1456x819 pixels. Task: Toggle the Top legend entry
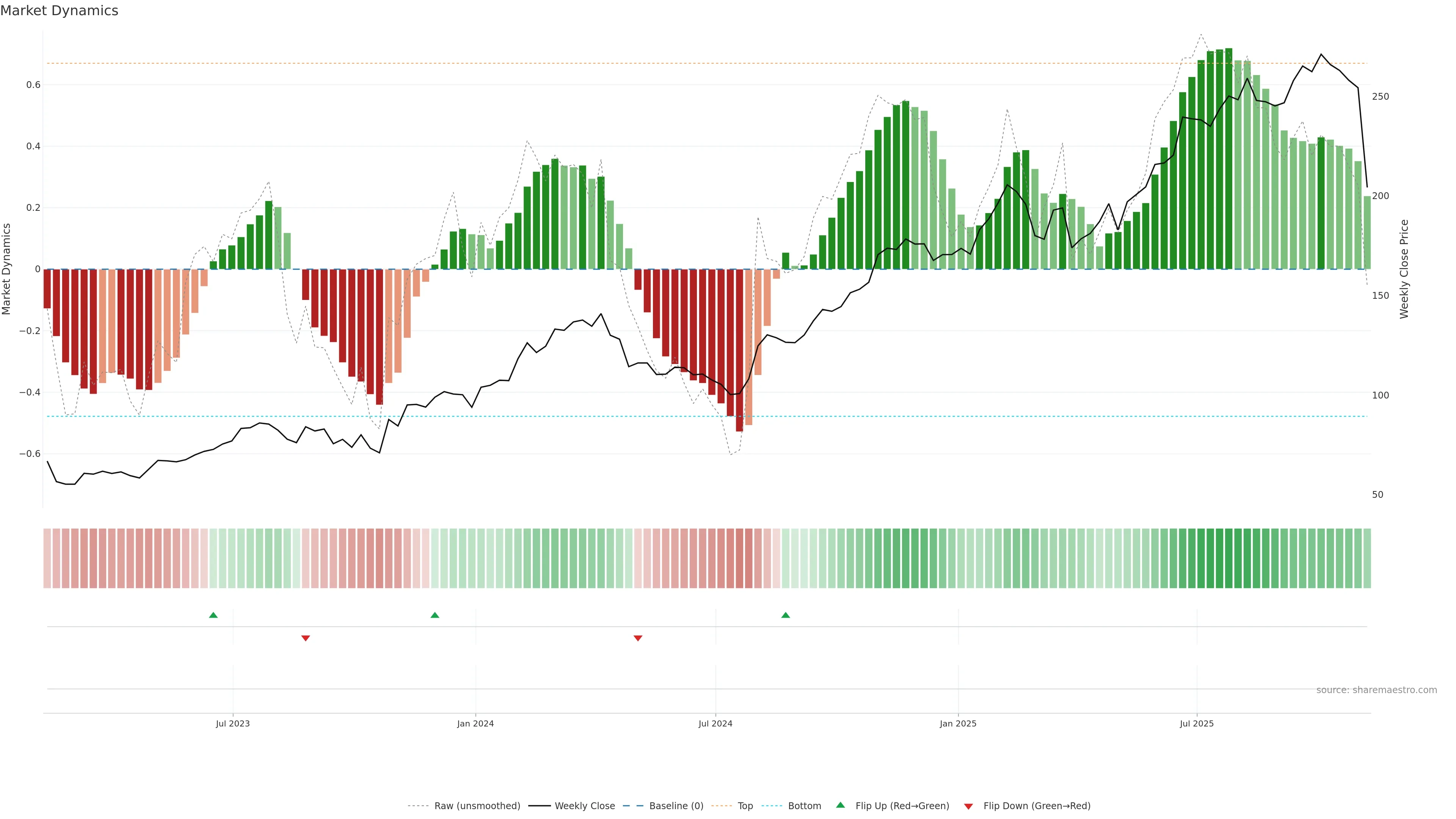point(745,806)
